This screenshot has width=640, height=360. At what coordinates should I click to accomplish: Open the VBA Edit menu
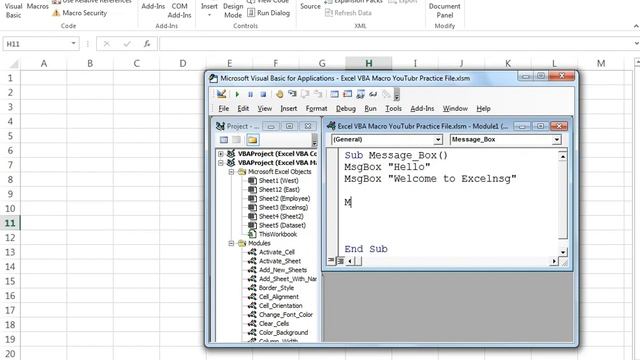pyautogui.click(x=243, y=109)
